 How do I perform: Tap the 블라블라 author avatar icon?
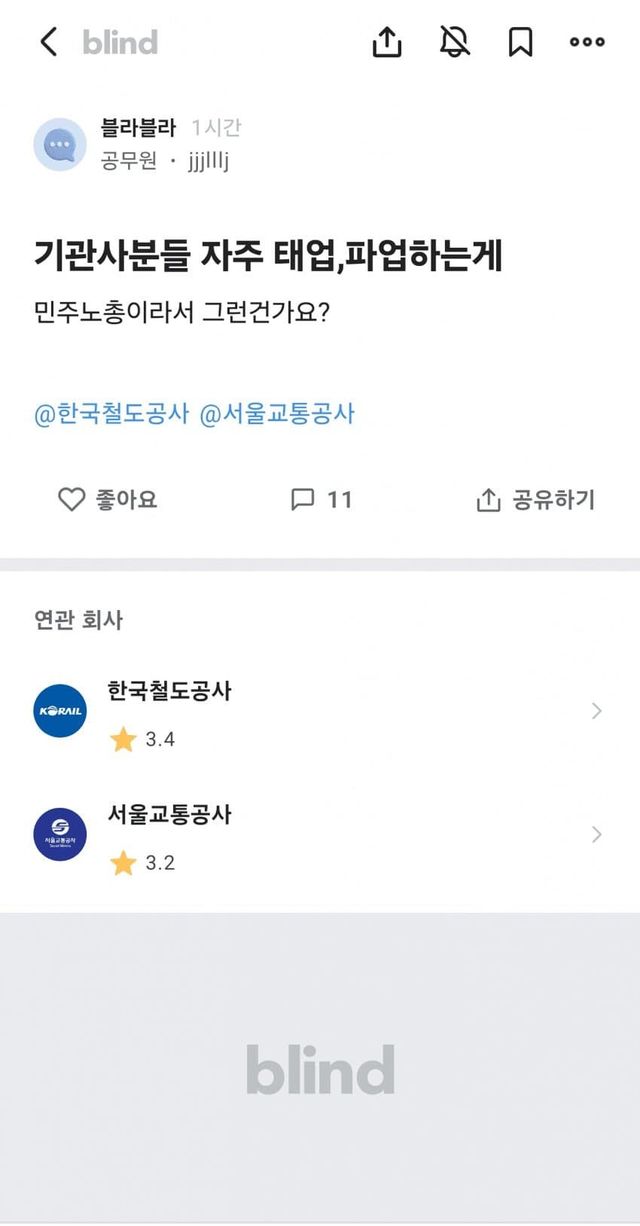pos(60,145)
